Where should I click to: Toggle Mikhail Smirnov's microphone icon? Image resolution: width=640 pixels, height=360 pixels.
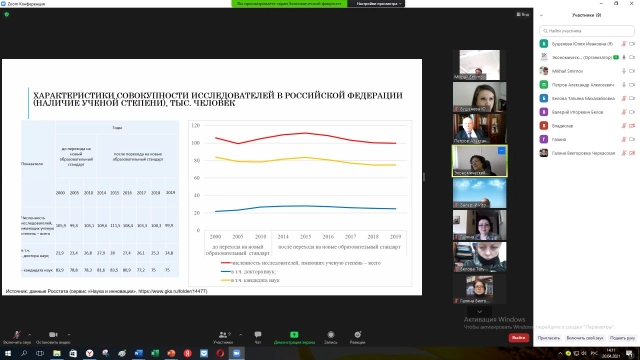(624, 71)
